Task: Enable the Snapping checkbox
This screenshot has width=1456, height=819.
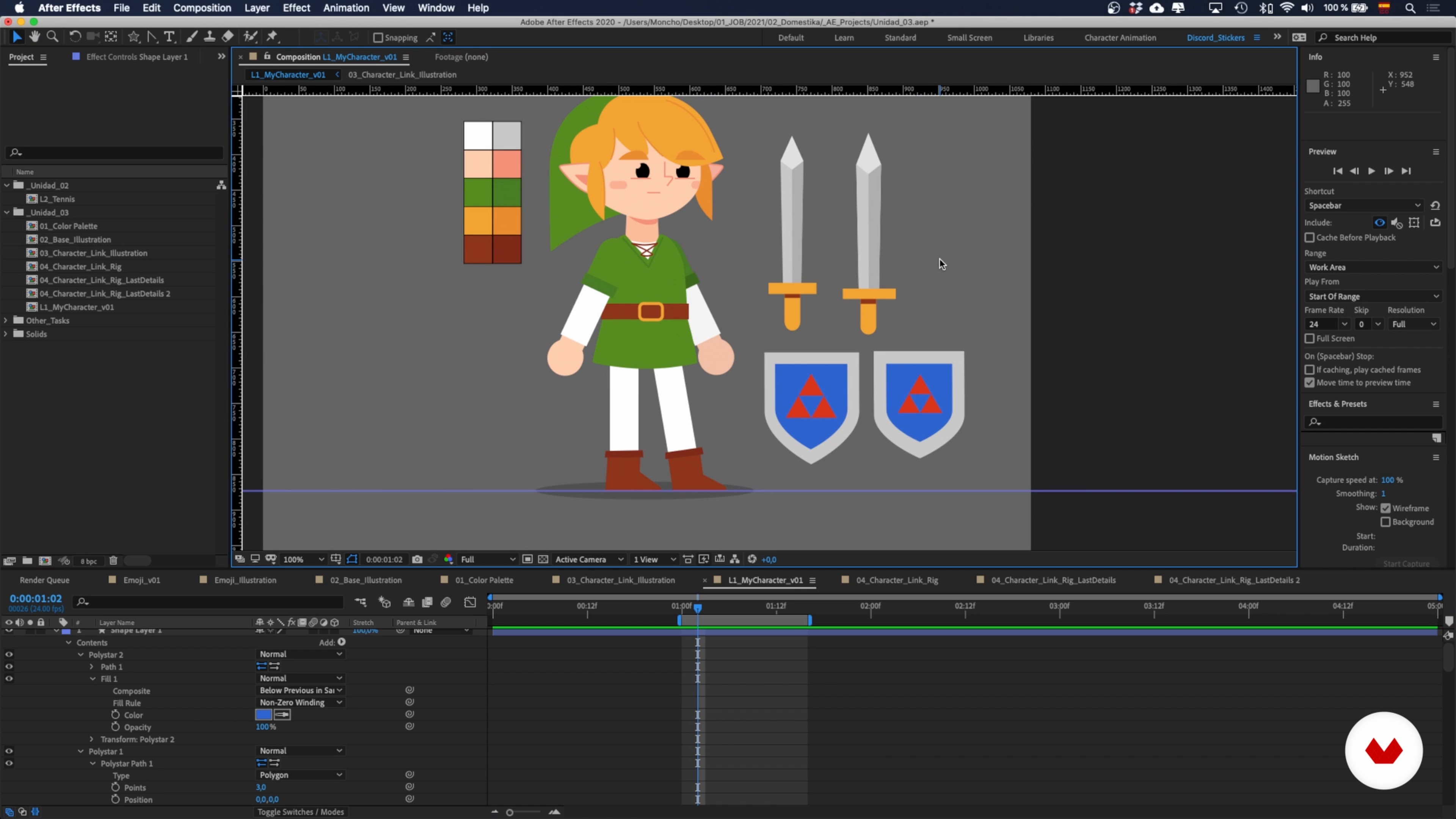Action: tap(378, 37)
